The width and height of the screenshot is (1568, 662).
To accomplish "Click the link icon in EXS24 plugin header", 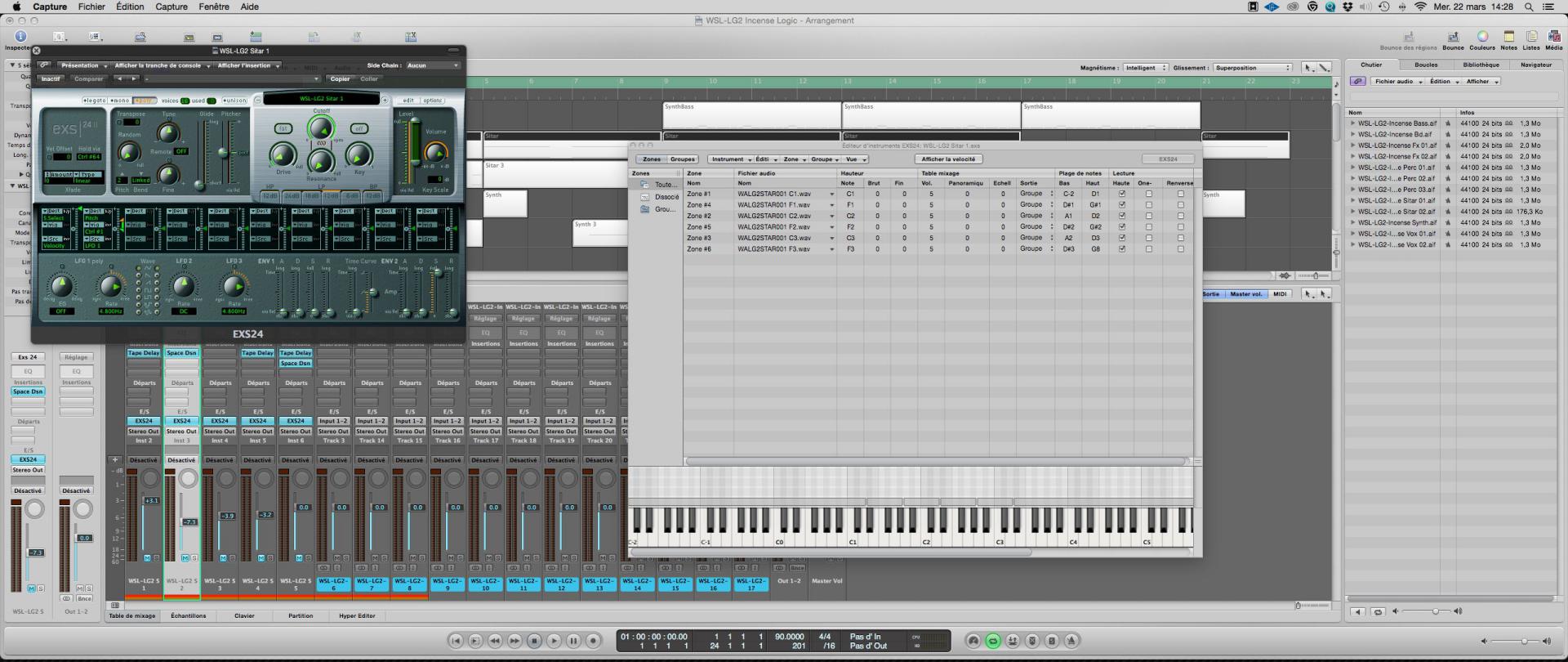I will [44, 65].
